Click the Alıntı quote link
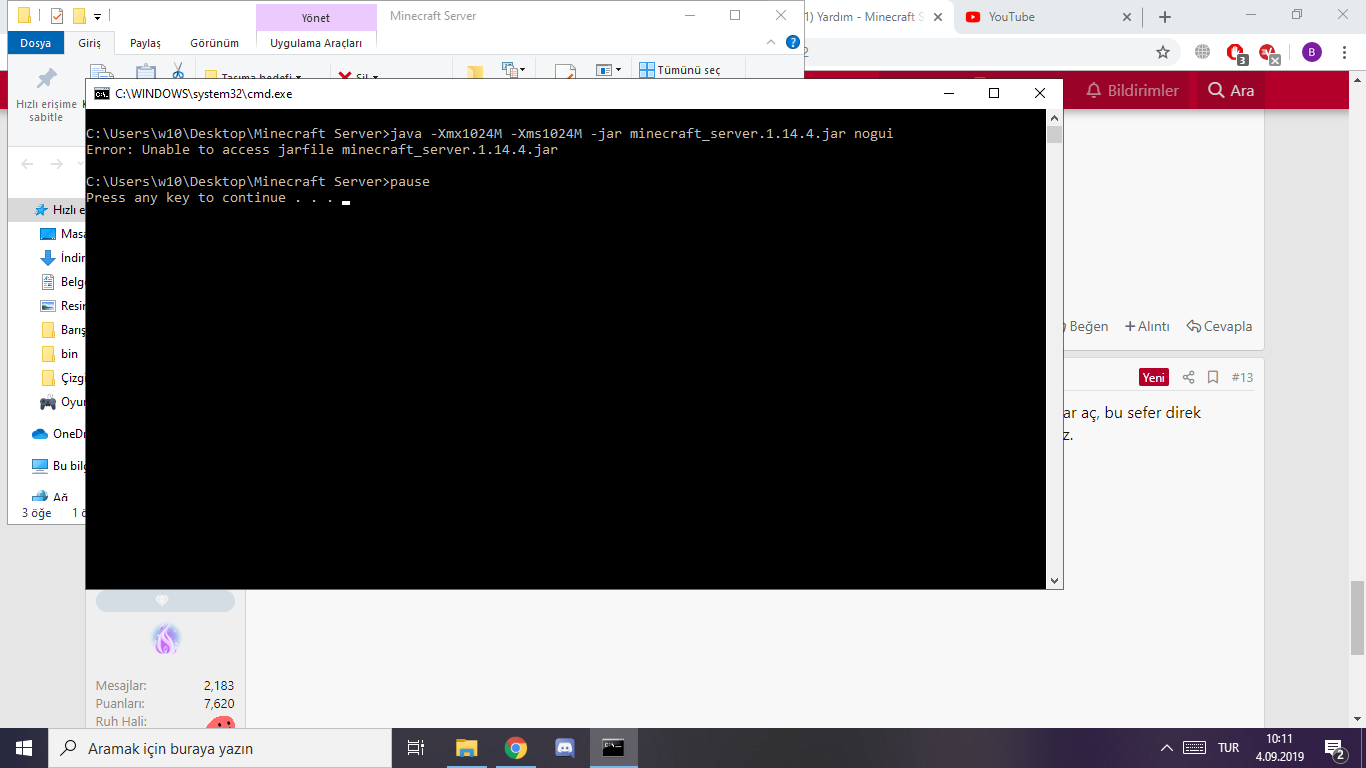1366x768 pixels. coord(1147,326)
